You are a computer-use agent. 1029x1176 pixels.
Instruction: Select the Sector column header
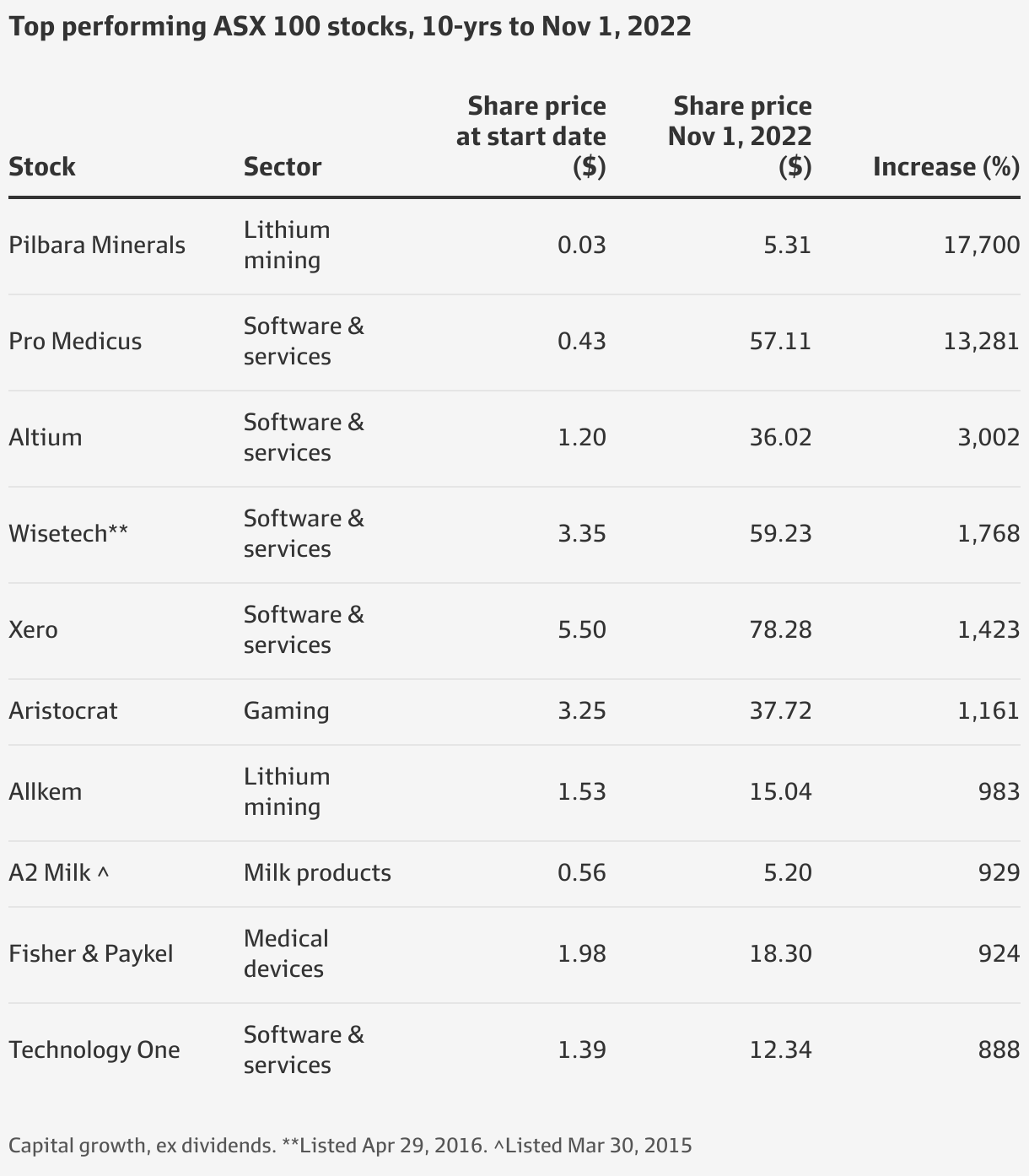click(283, 167)
